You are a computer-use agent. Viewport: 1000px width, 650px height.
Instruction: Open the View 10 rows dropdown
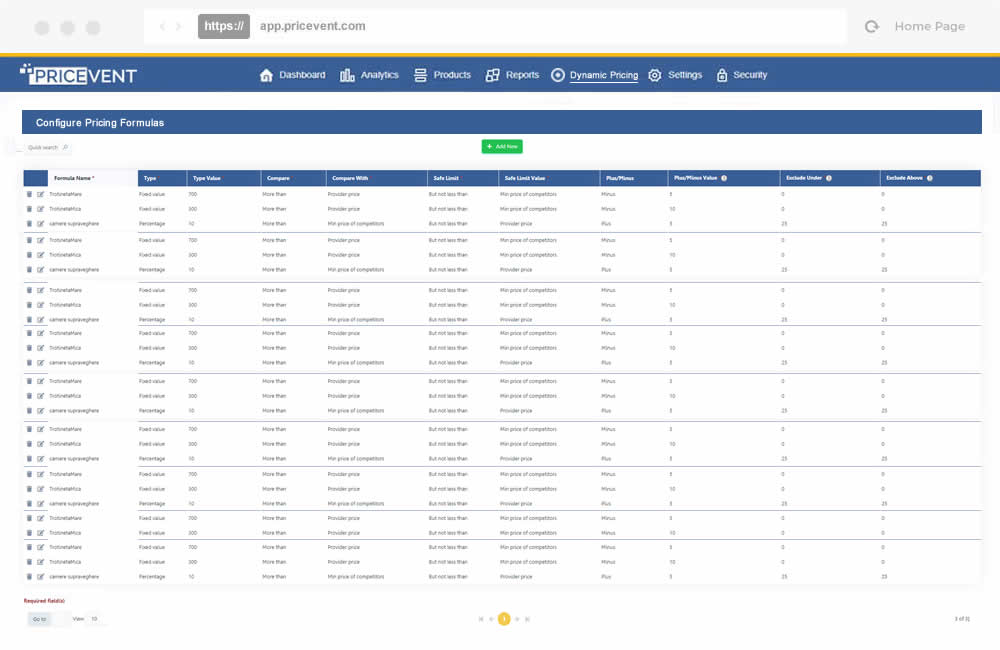tap(94, 619)
